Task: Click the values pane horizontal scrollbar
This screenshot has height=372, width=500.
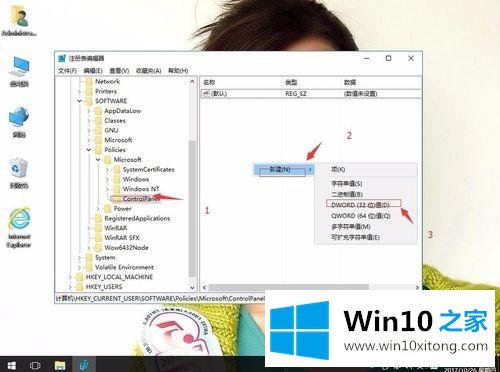Action: pos(289,287)
